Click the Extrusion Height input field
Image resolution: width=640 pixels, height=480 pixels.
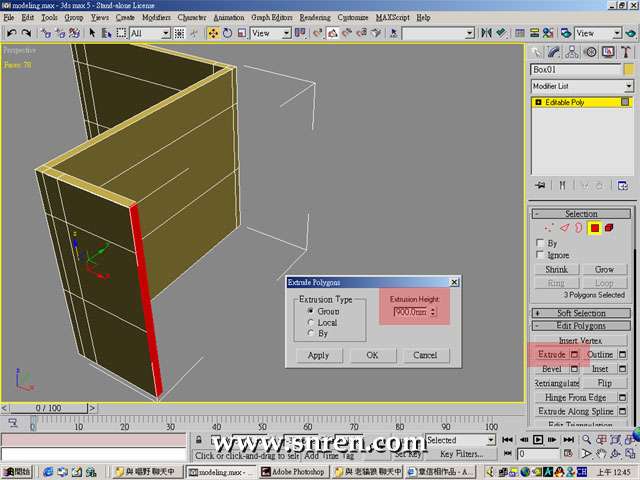tap(410, 312)
